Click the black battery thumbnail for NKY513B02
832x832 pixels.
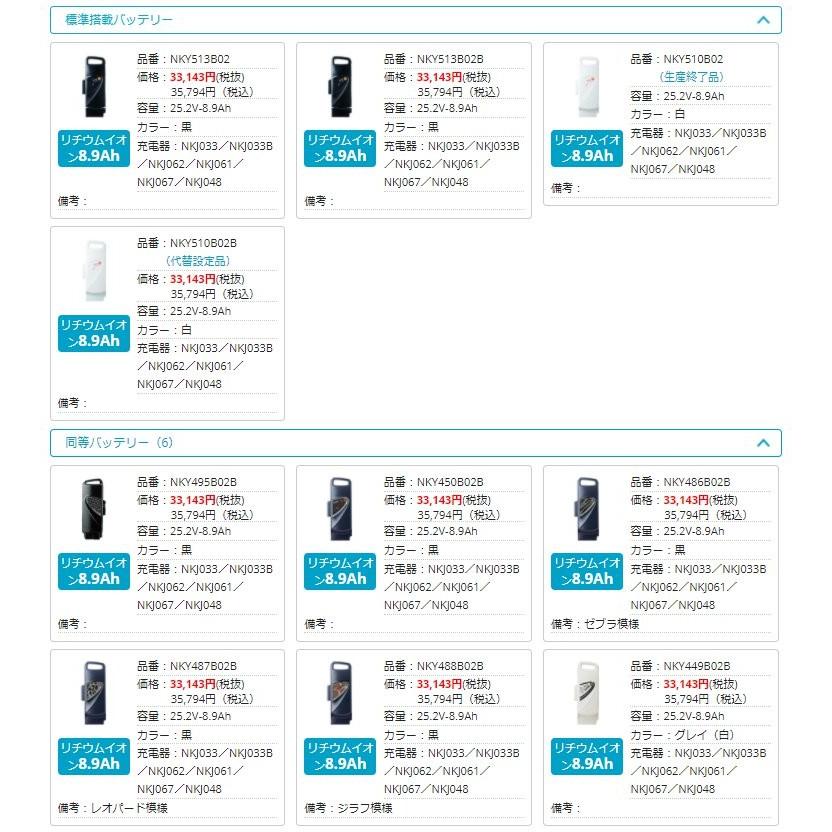click(x=93, y=86)
